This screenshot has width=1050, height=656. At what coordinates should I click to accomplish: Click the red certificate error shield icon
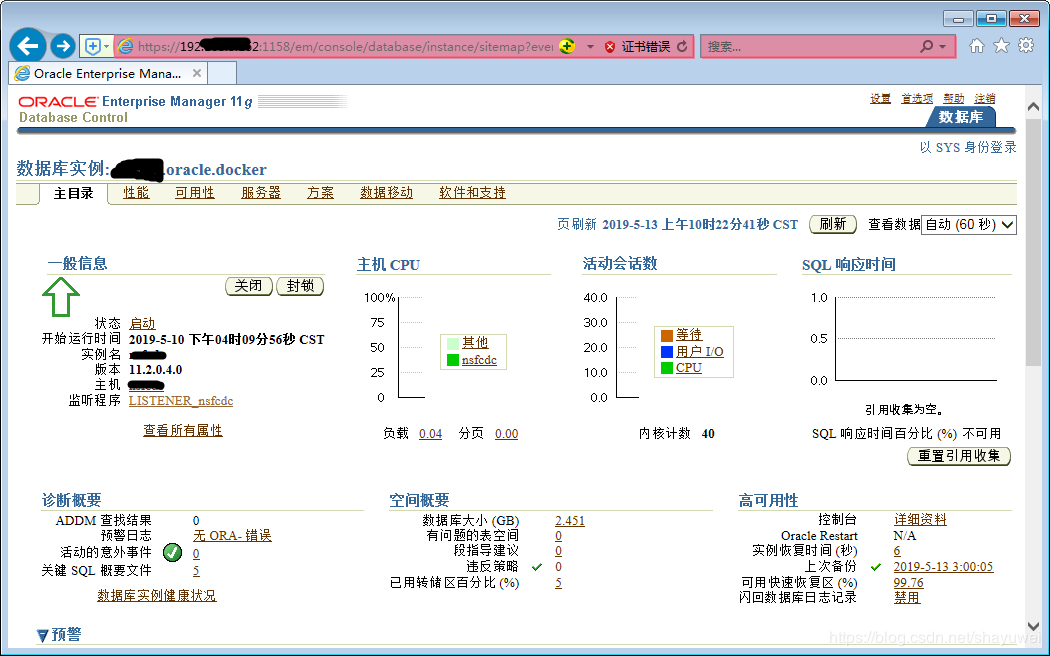[x=609, y=47]
